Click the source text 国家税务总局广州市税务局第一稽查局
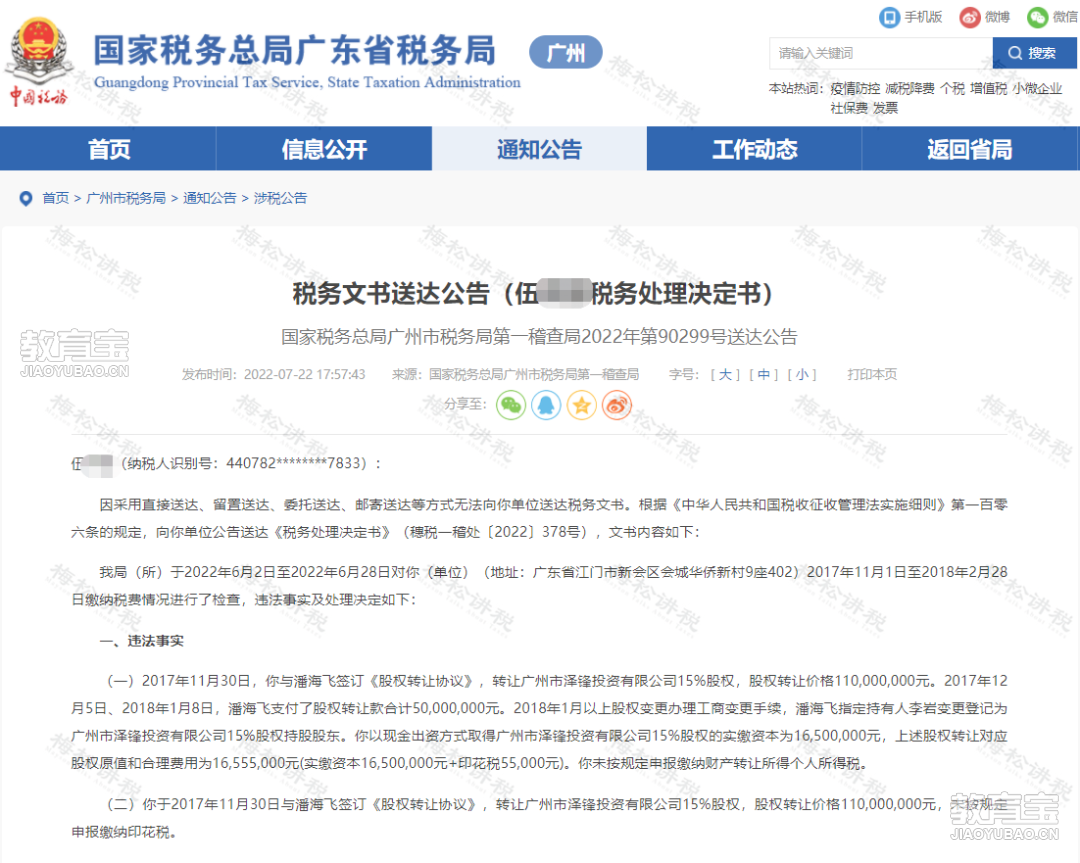The image size is (1080, 863). [x=534, y=375]
